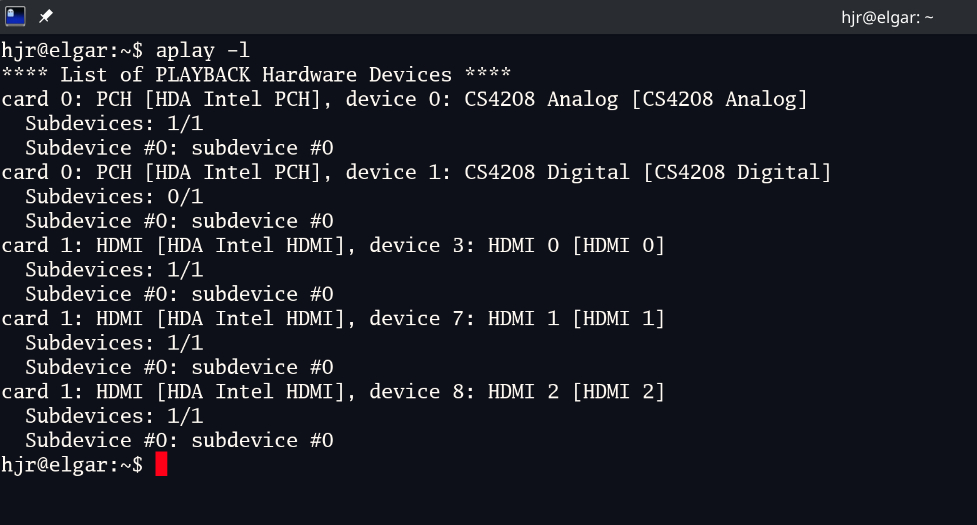
Task: Click the "Subdevices: 0/1" line
Action: click(114, 197)
